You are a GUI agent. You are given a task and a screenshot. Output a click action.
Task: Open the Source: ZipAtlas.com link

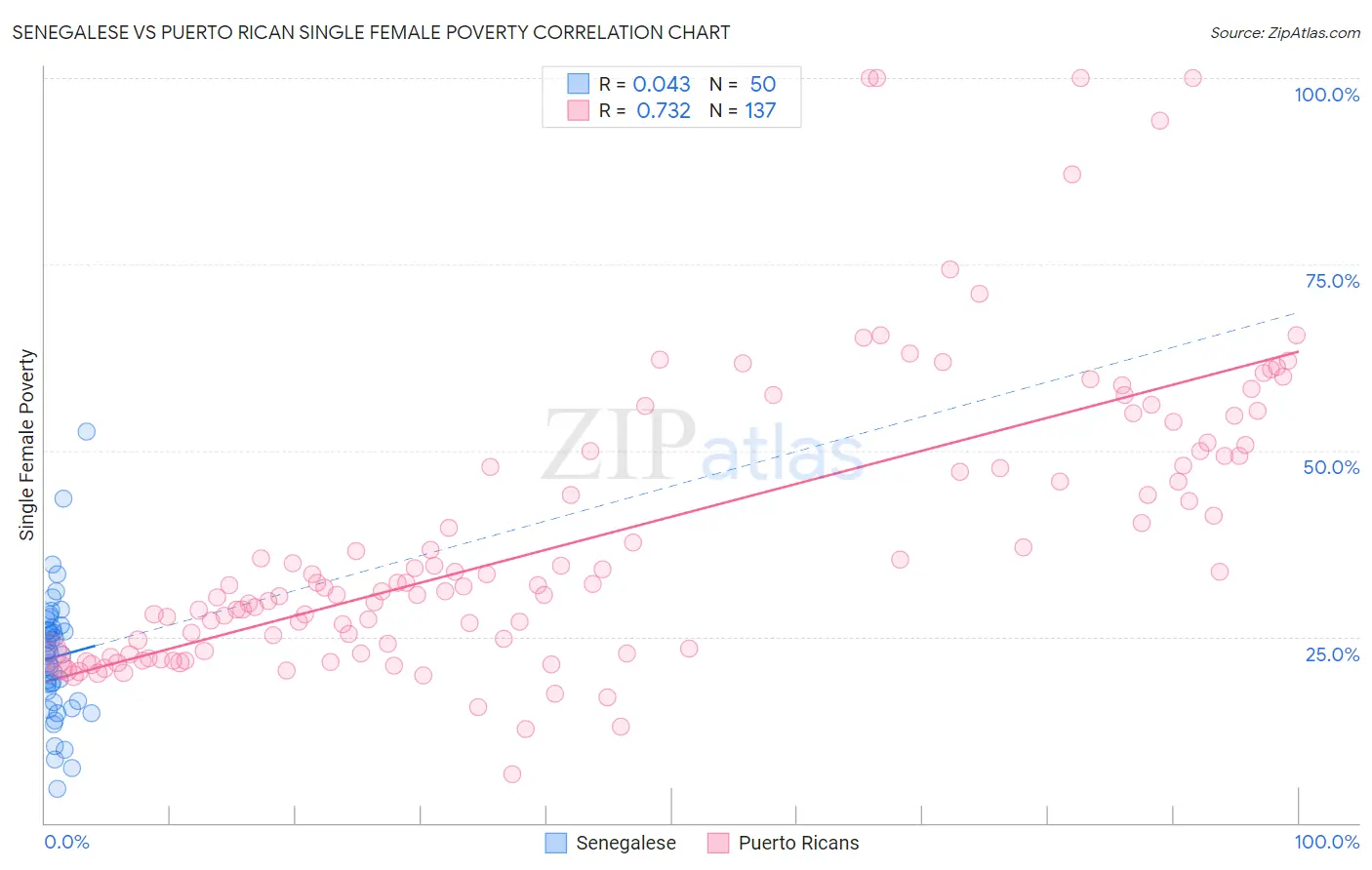(x=1284, y=32)
